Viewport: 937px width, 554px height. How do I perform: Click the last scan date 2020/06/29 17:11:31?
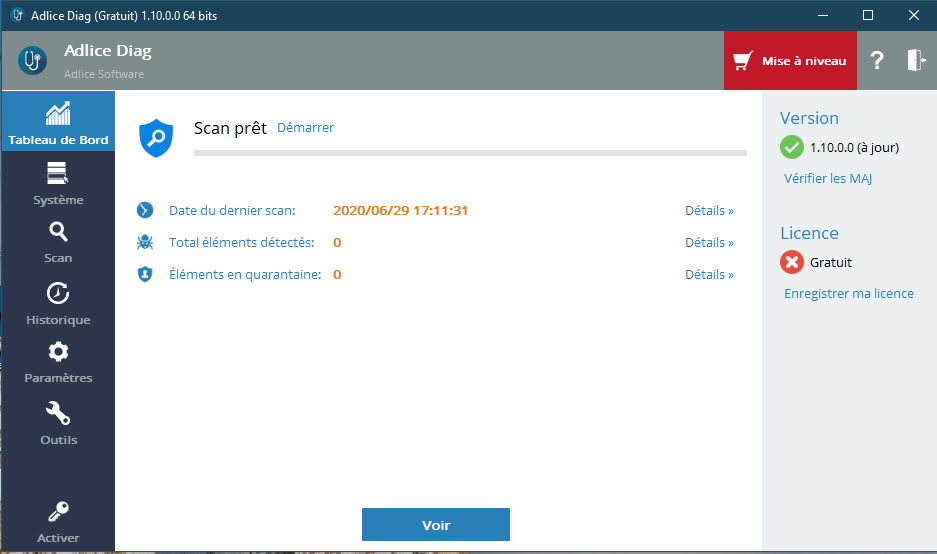(400, 210)
